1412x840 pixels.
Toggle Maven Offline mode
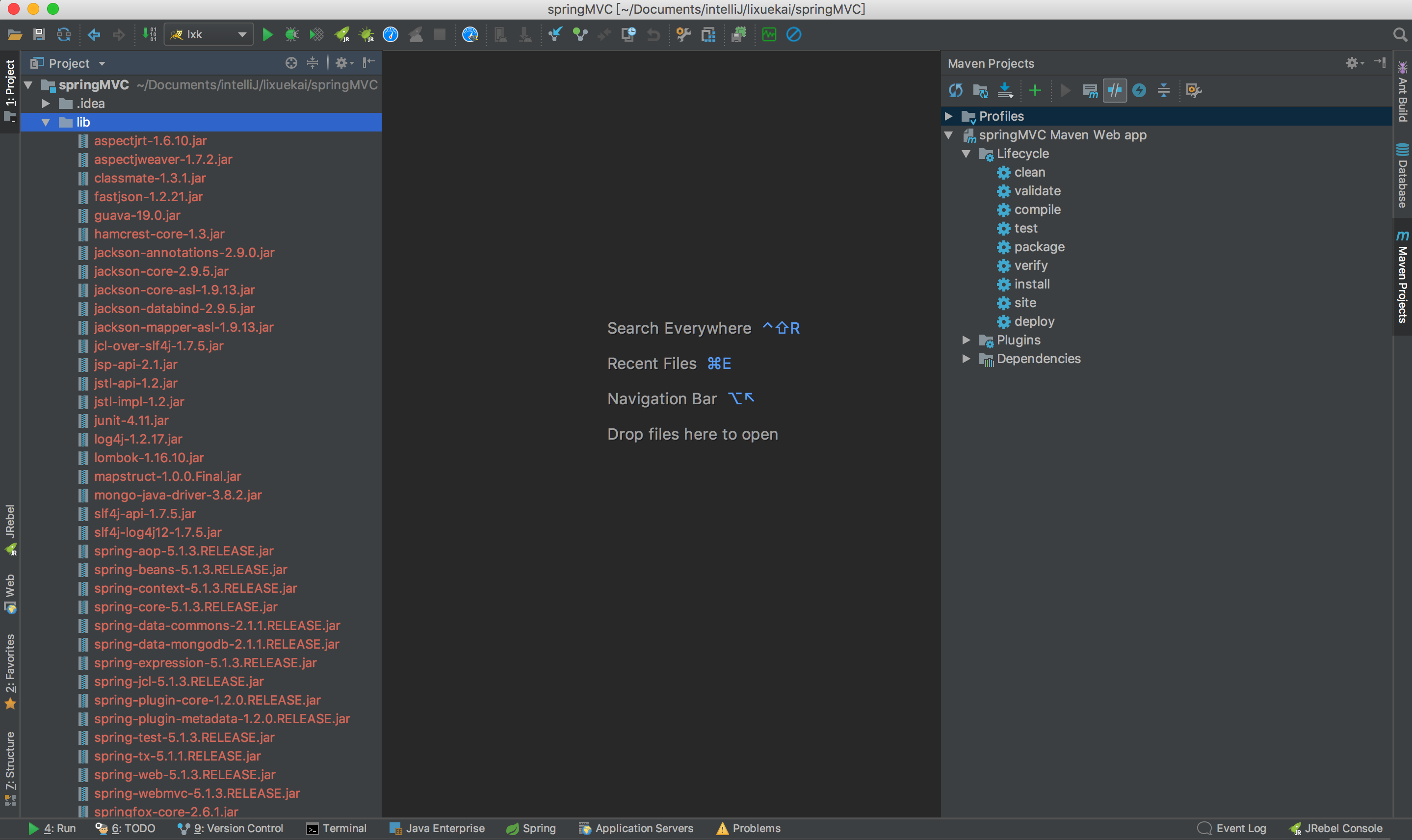tap(1114, 91)
